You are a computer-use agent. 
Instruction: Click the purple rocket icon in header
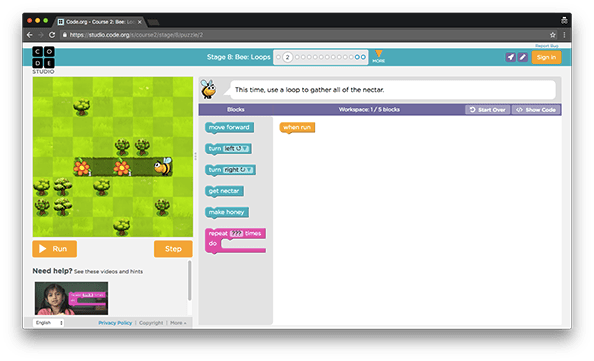[x=510, y=57]
